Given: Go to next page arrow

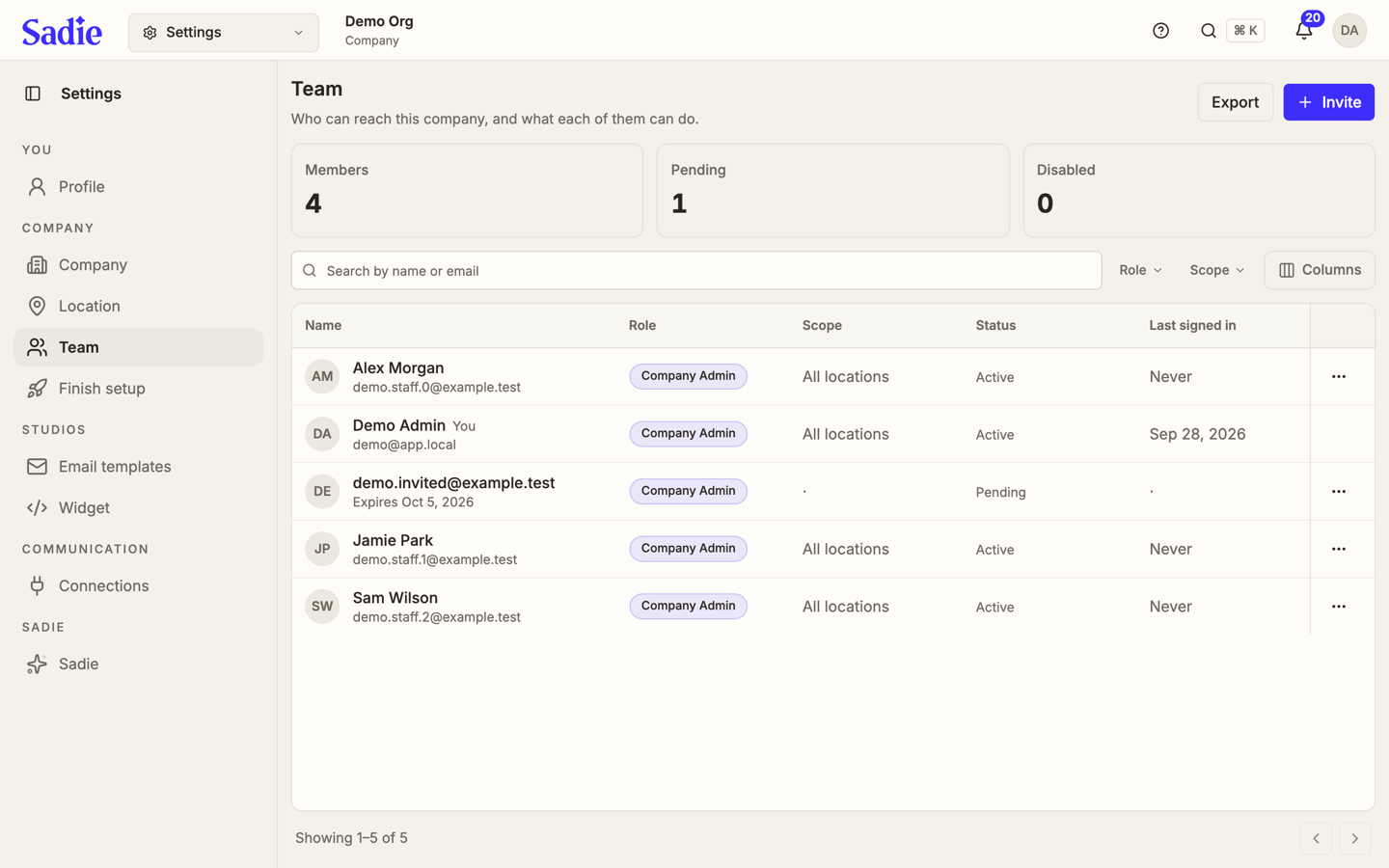Looking at the screenshot, I should pos(1354,838).
